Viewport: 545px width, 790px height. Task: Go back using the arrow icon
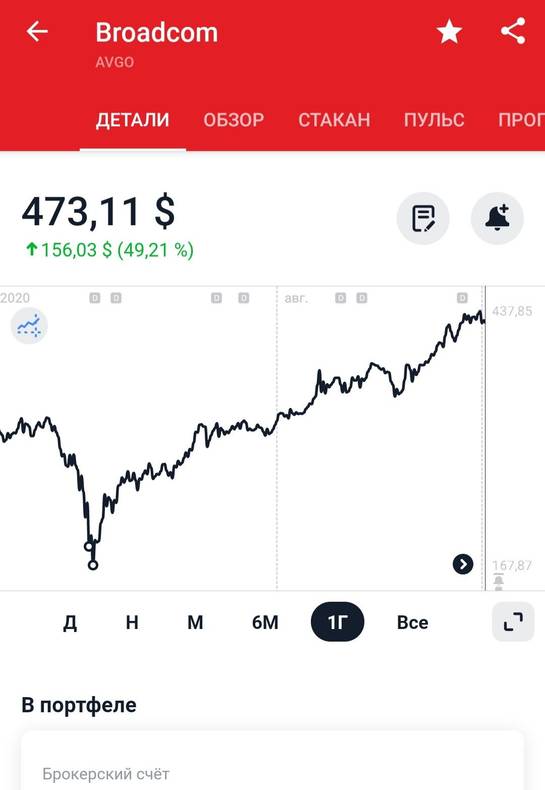37,32
